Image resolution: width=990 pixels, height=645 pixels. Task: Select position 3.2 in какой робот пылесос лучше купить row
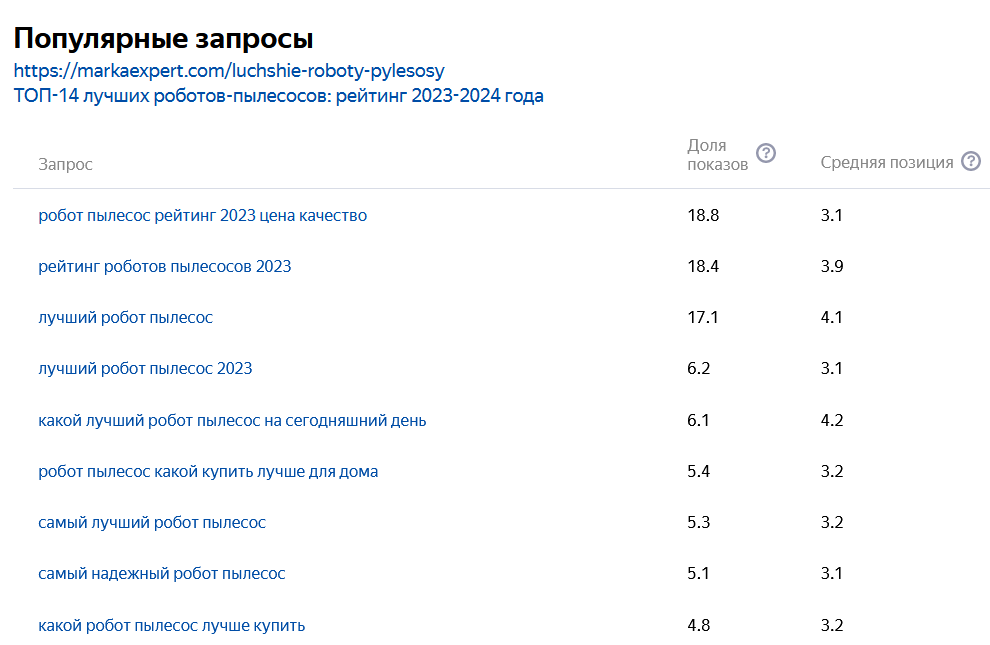[x=832, y=625]
